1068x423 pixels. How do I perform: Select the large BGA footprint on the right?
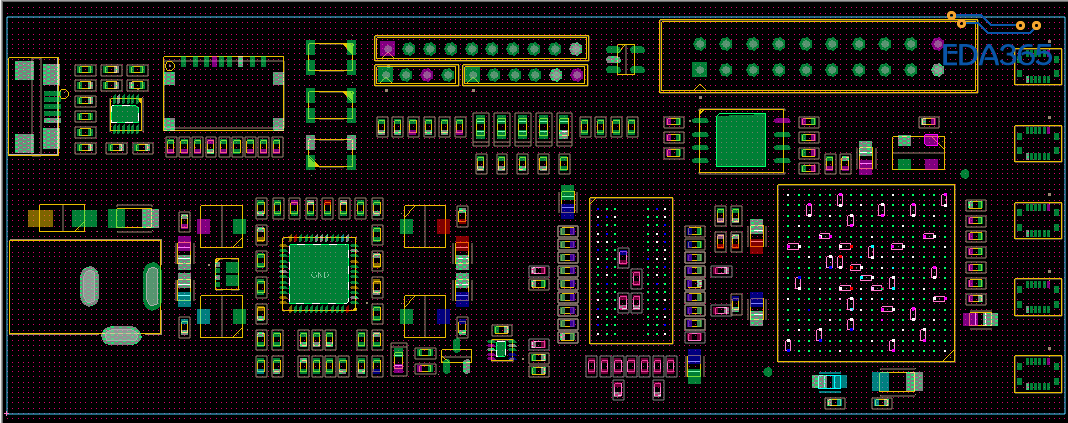tap(866, 272)
